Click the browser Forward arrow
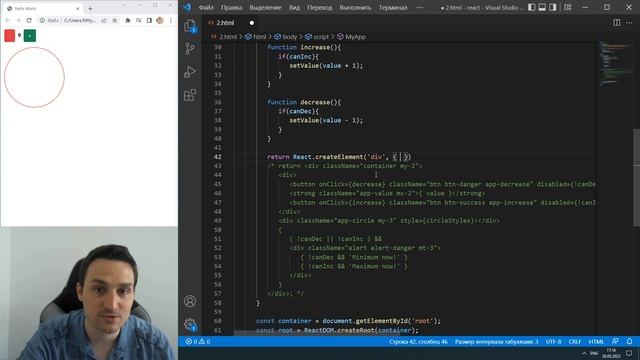This screenshot has height=360, width=640. click(18, 20)
